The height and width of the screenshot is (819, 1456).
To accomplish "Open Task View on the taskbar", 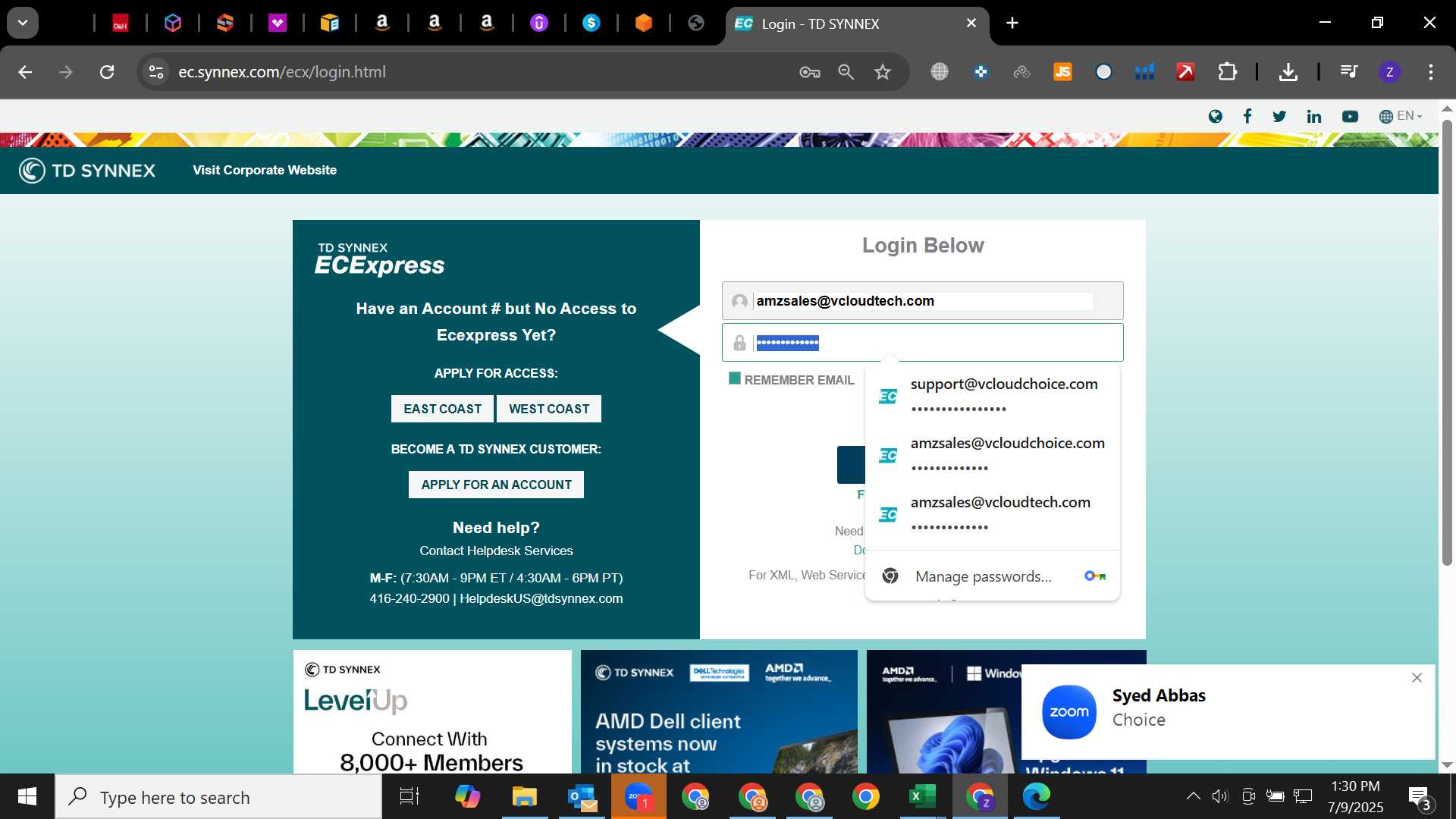I will tap(409, 796).
